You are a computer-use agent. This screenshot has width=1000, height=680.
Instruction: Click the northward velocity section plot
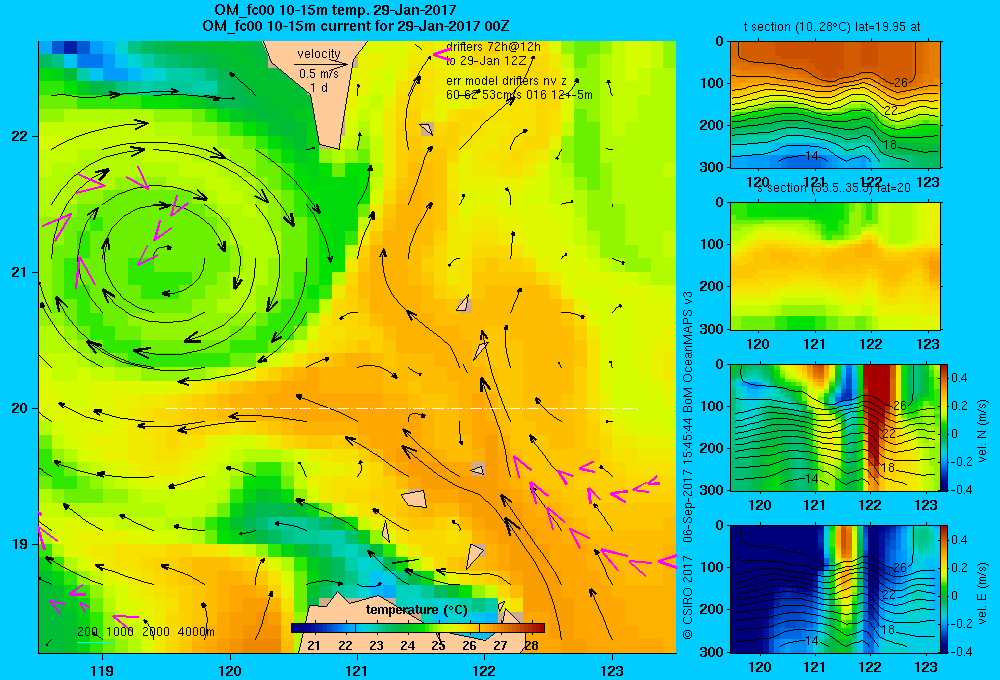click(835, 427)
